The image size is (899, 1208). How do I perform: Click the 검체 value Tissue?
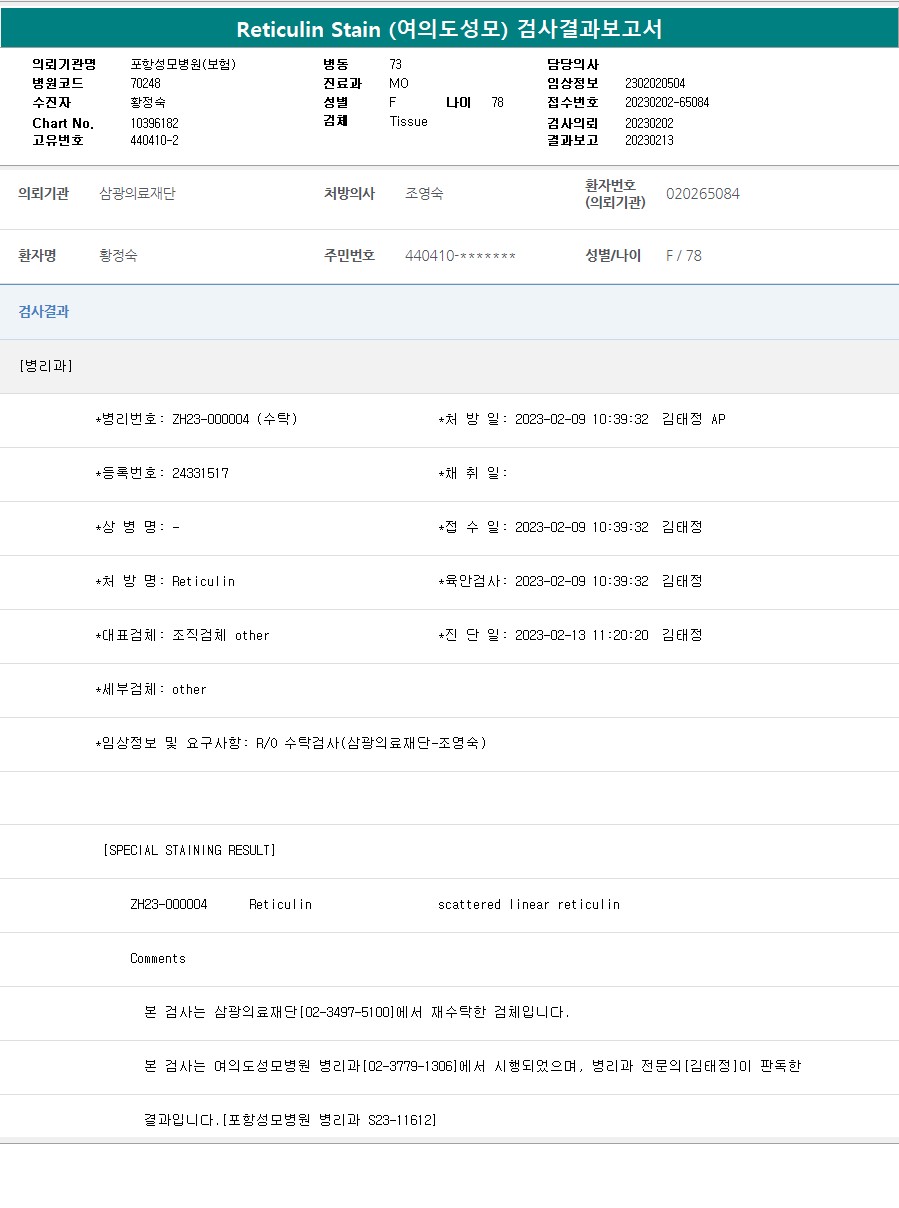(408, 122)
